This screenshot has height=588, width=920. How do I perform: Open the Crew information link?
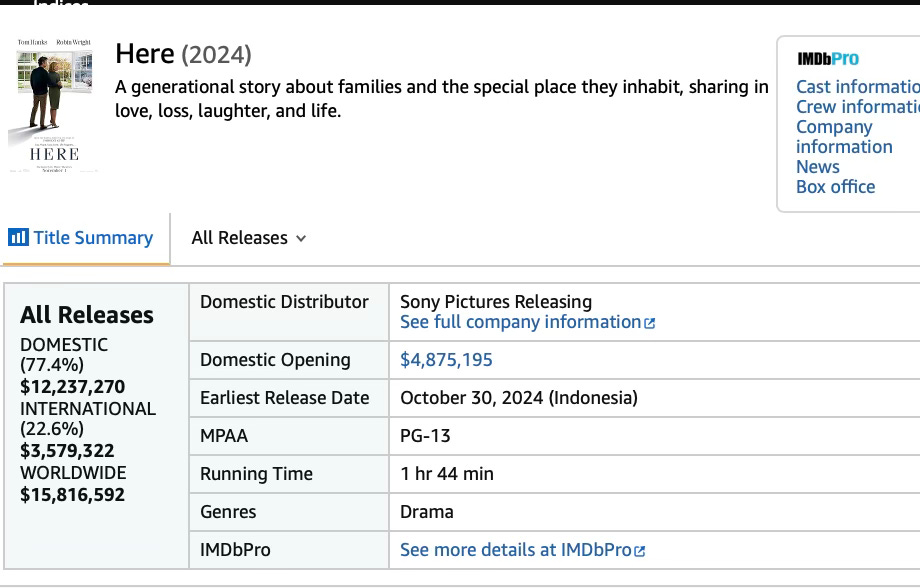pyautogui.click(x=858, y=107)
